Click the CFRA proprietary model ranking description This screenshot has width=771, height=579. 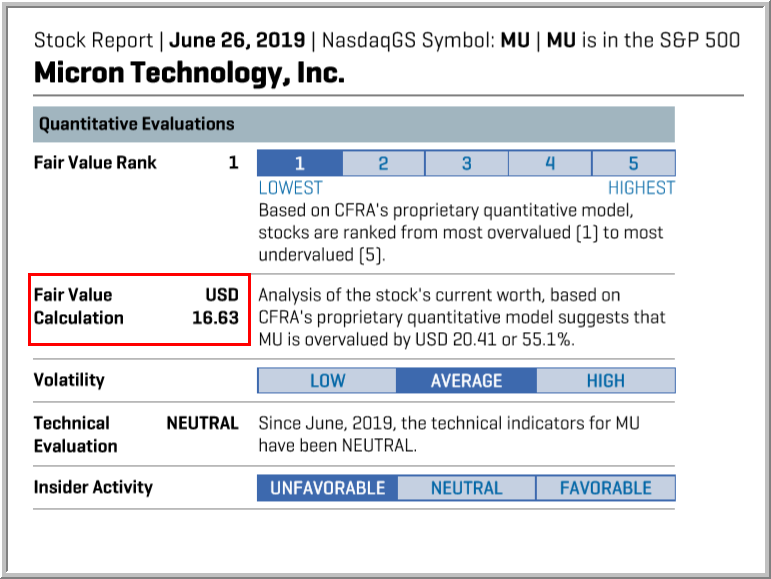[x=461, y=233]
